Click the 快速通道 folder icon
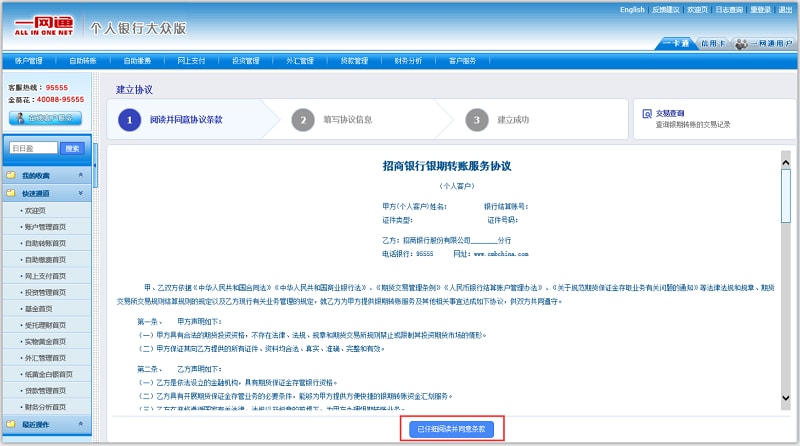 11,193
